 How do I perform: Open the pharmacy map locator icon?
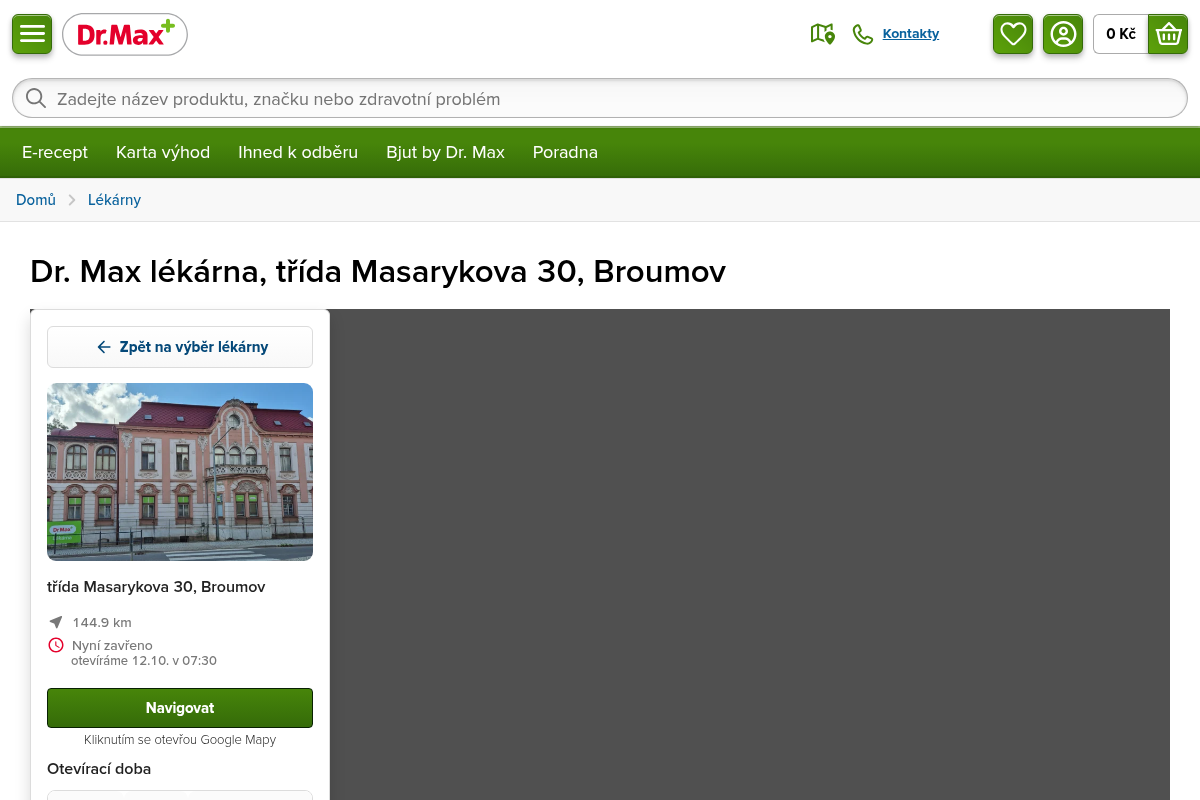point(822,34)
